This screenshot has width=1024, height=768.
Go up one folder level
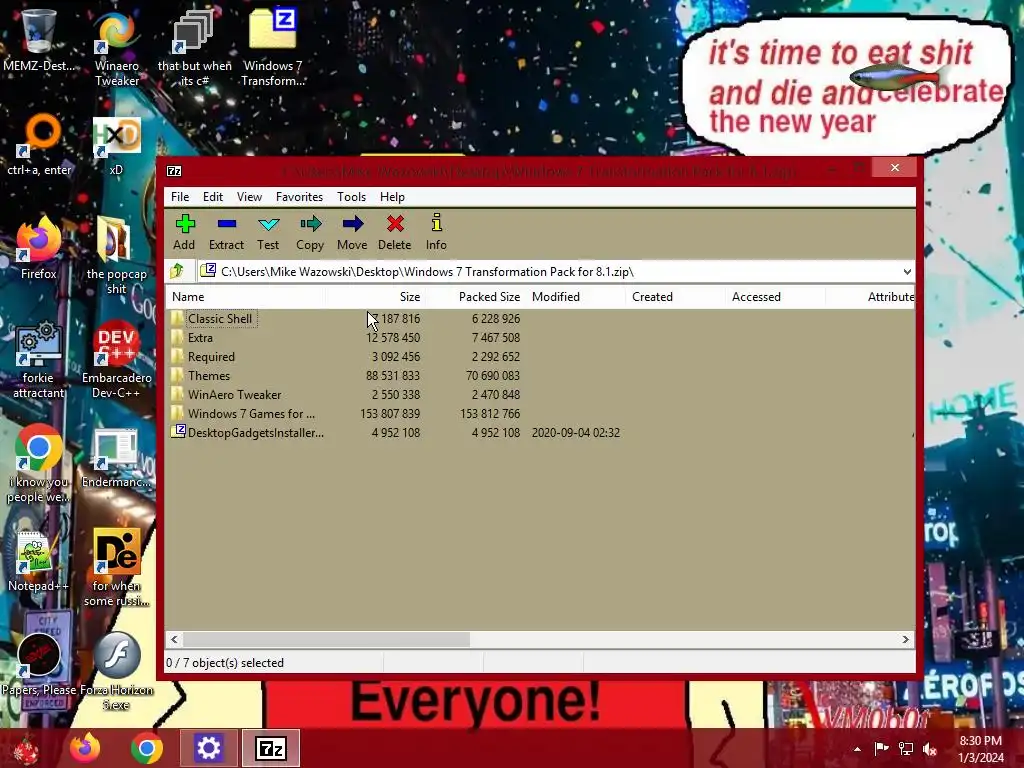click(x=177, y=271)
